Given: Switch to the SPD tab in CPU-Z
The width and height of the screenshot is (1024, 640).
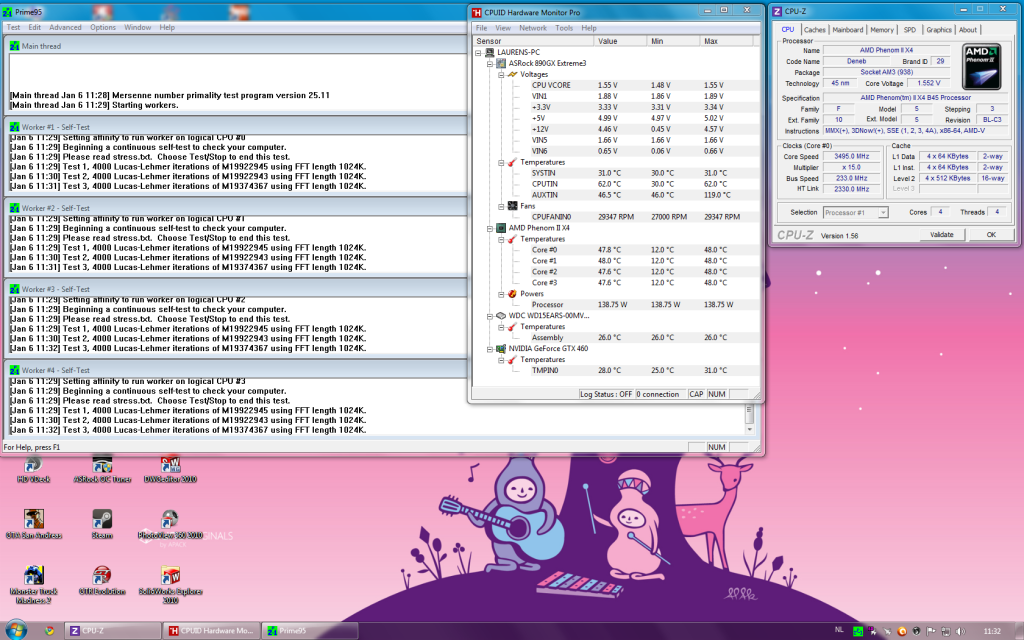Looking at the screenshot, I should coord(910,30).
